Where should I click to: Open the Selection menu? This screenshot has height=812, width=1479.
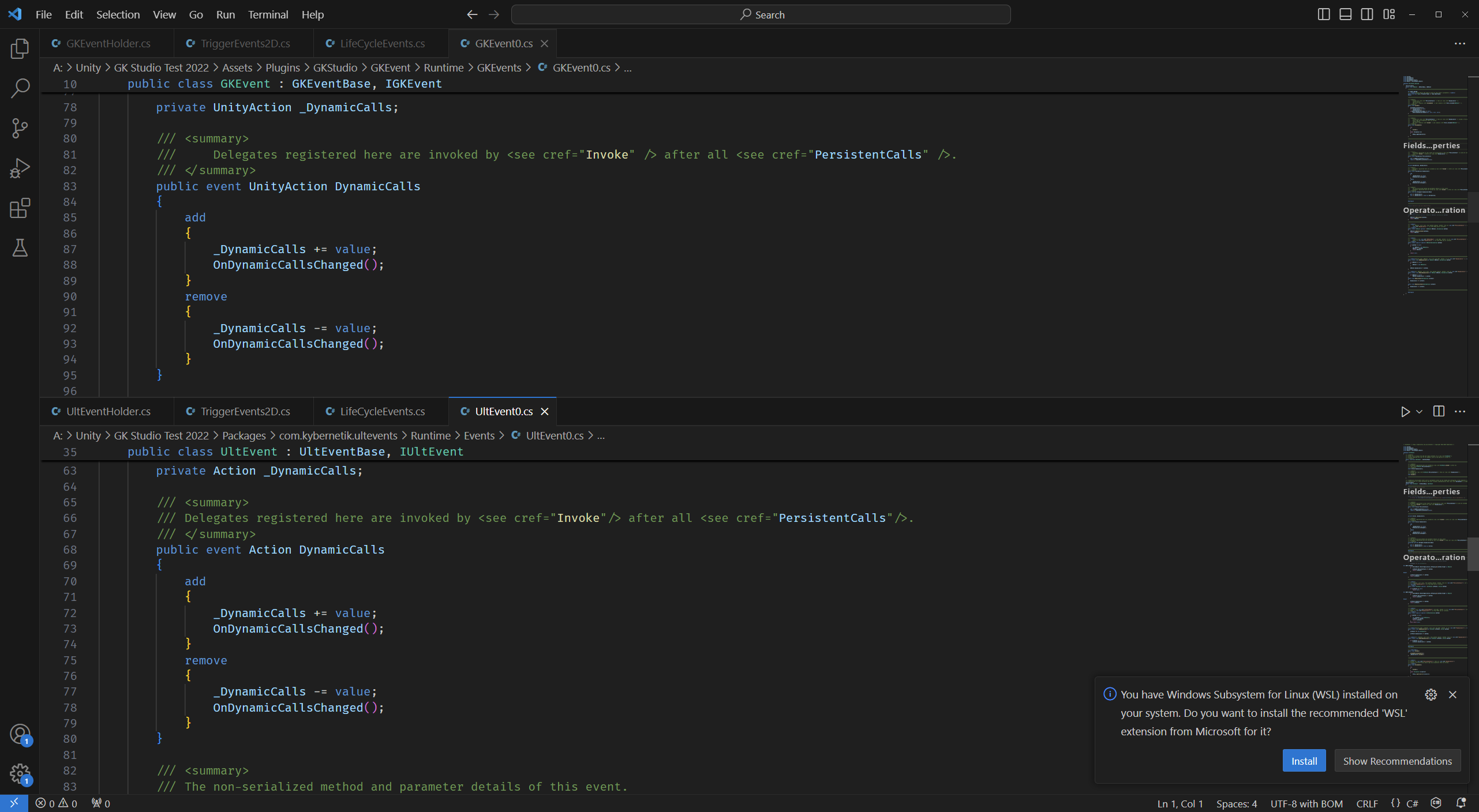[x=118, y=14]
